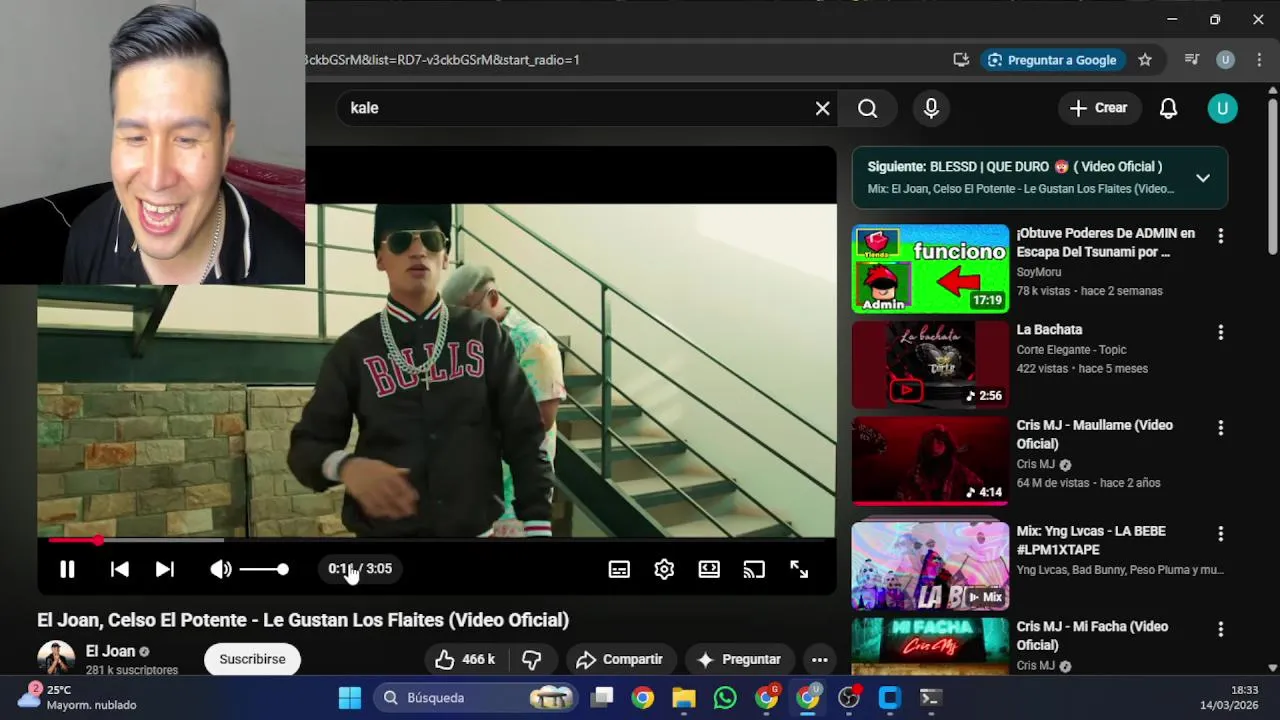The height and width of the screenshot is (720, 1280).
Task: Switch to theater mode
Action: pyautogui.click(x=709, y=569)
